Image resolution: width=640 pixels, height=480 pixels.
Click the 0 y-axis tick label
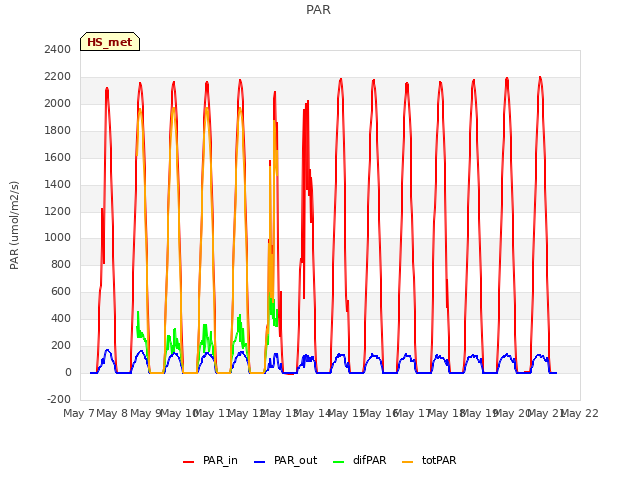pos(68,372)
